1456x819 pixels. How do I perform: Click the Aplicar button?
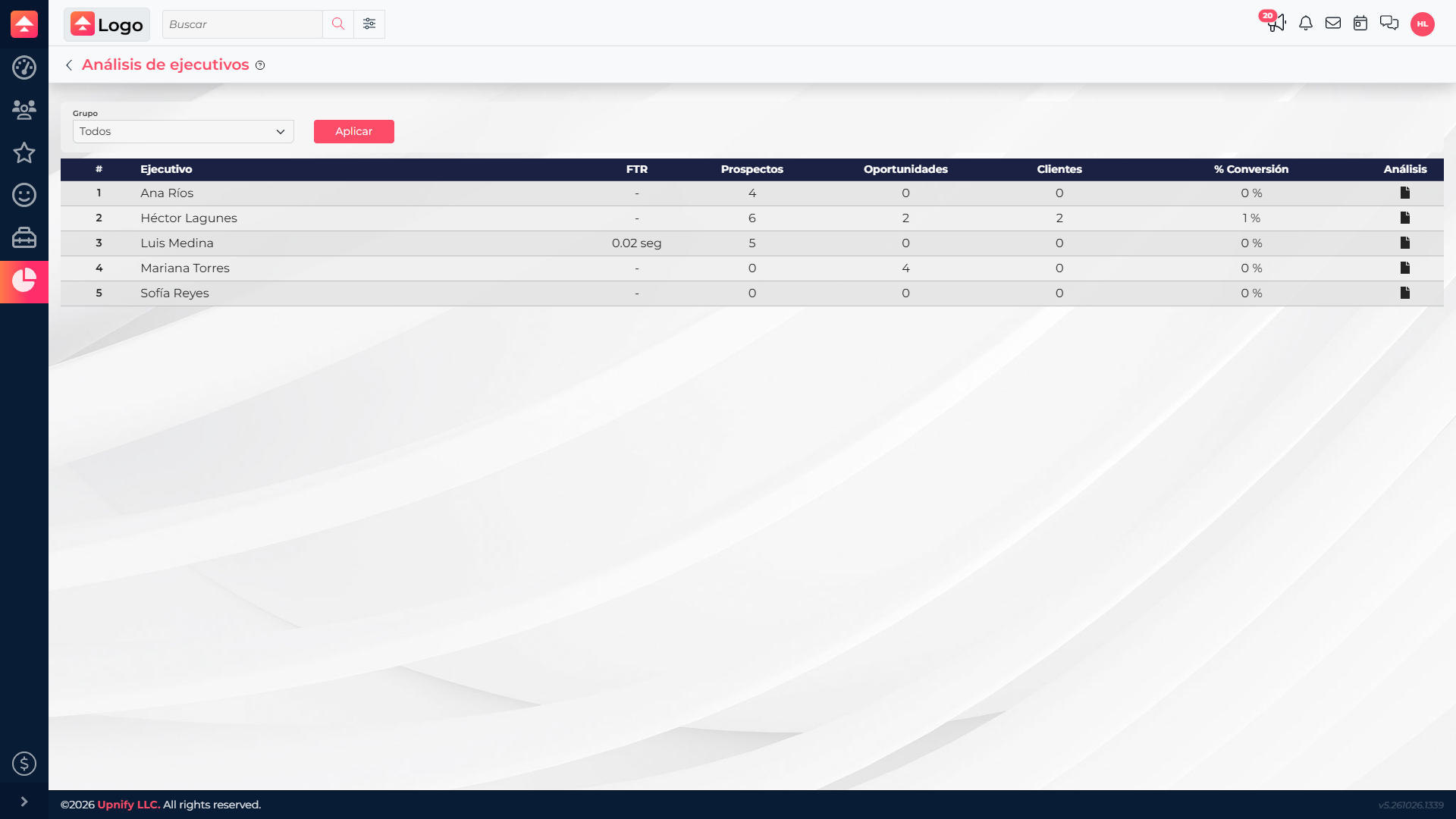point(354,131)
